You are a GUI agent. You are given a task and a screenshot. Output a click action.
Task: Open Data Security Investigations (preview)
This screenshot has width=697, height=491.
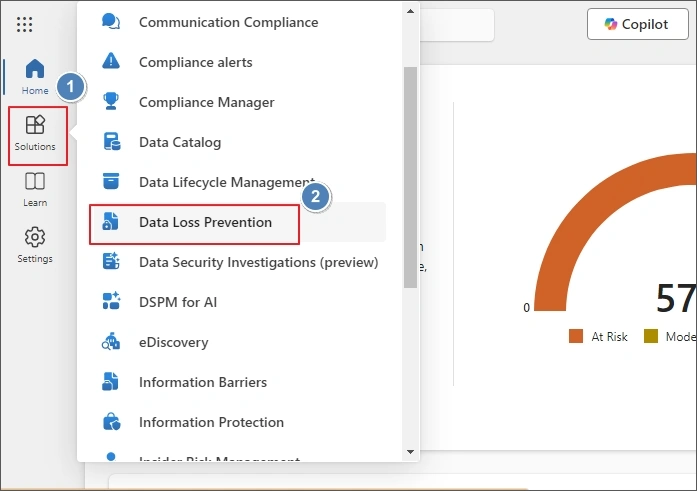[x=259, y=262]
